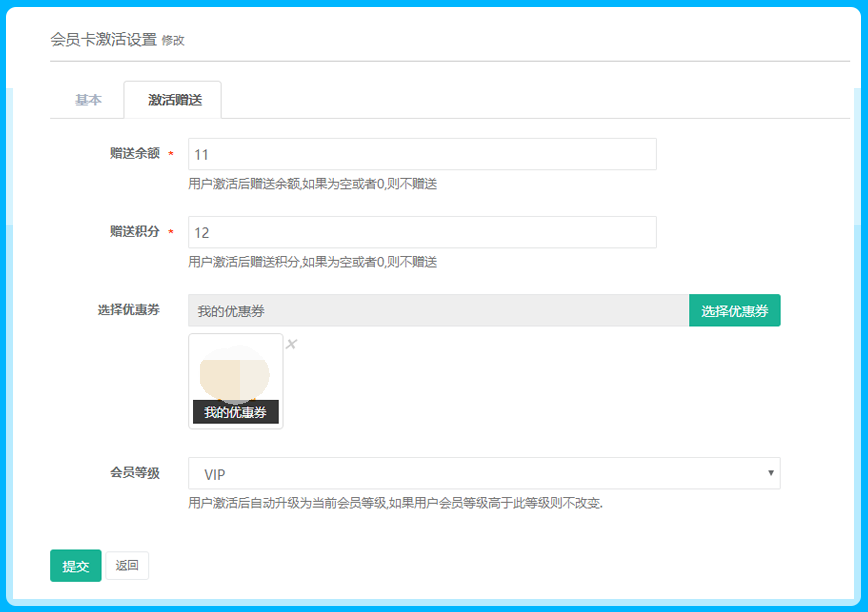Click the 会员卡激活设置 page title
868x612 pixels.
tap(104, 39)
